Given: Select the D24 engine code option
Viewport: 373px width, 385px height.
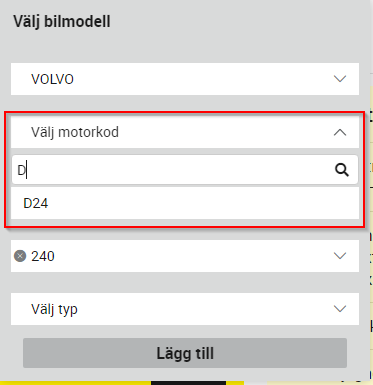Looking at the screenshot, I should [x=185, y=203].
